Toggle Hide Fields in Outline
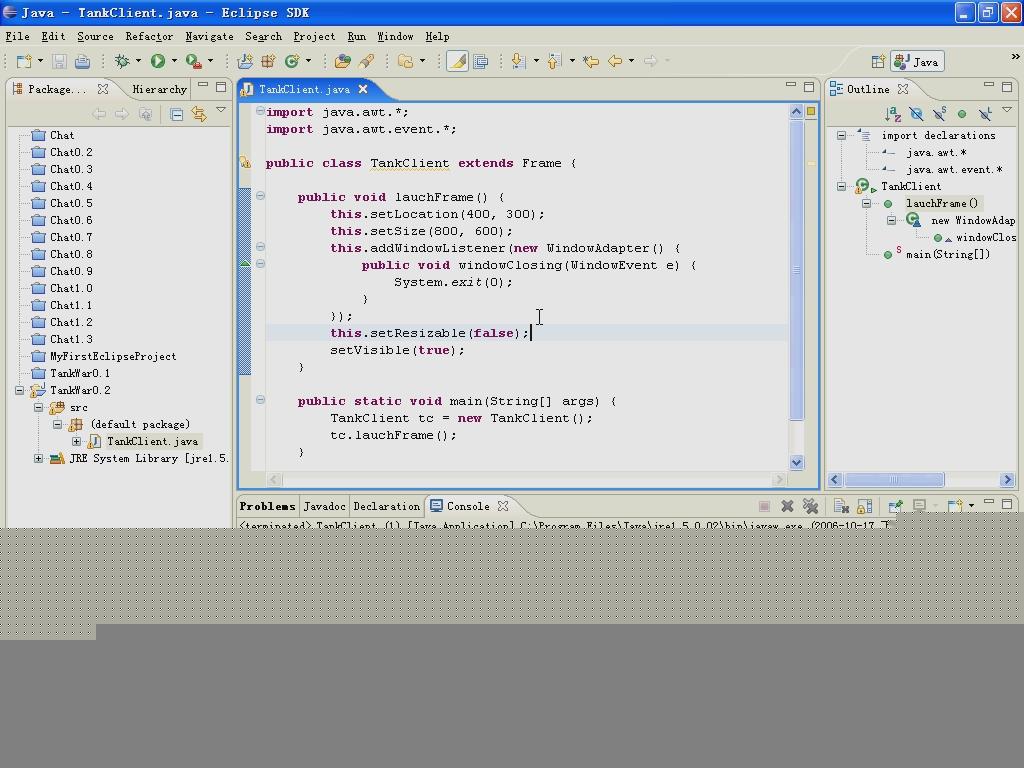Viewport: 1024px width, 768px height. 916,115
